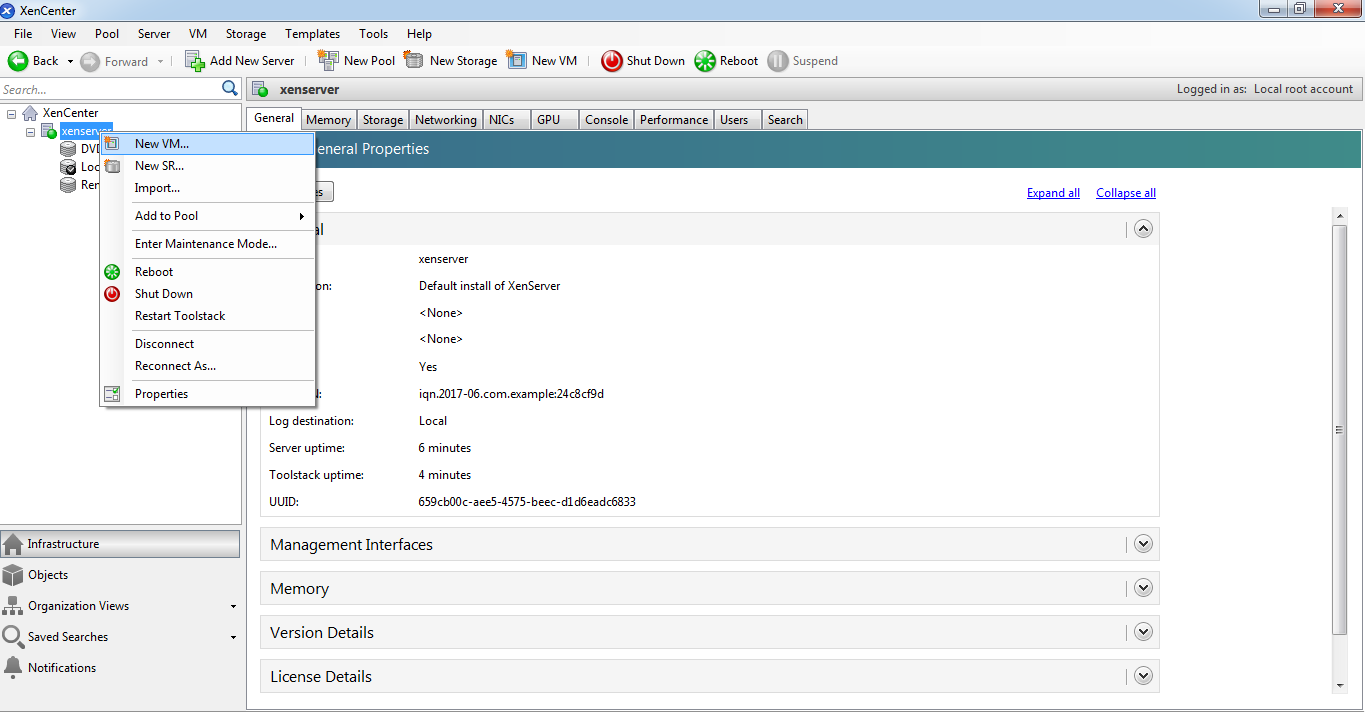Click the Collapse all link

pyautogui.click(x=1126, y=193)
